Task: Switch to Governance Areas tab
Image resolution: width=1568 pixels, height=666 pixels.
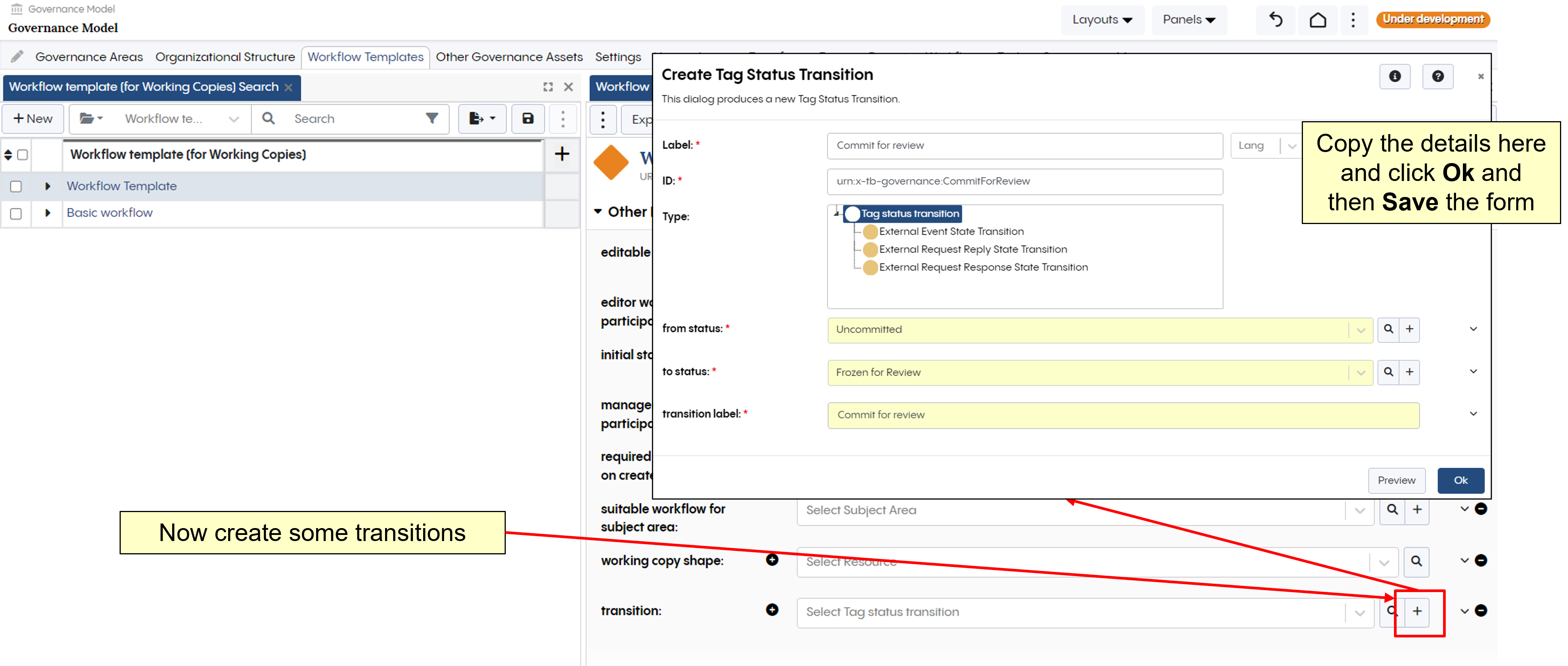Action: pyautogui.click(x=89, y=57)
